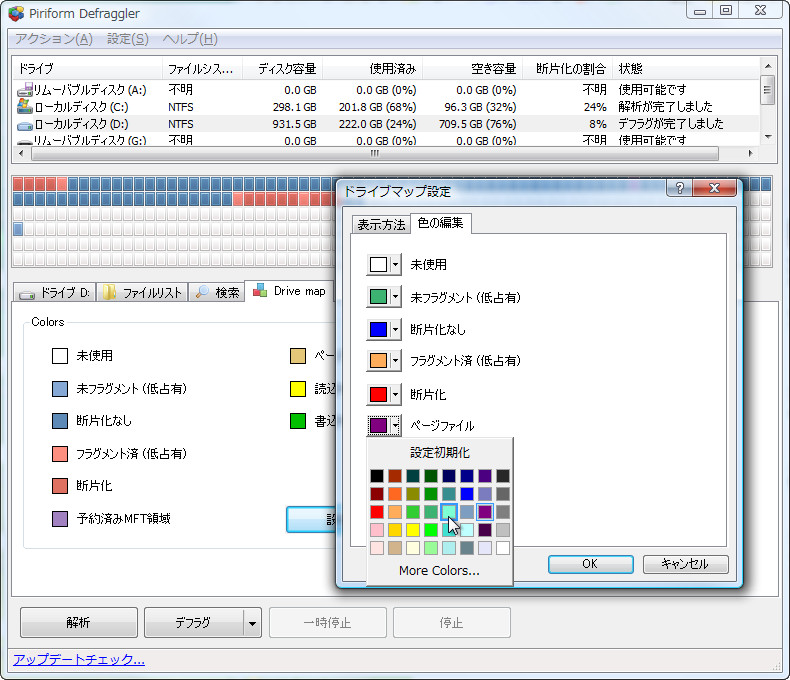The height and width of the screenshot is (680, 790).
Task: Open the 断片化なし color dropdown in the dialog
Action: click(396, 329)
